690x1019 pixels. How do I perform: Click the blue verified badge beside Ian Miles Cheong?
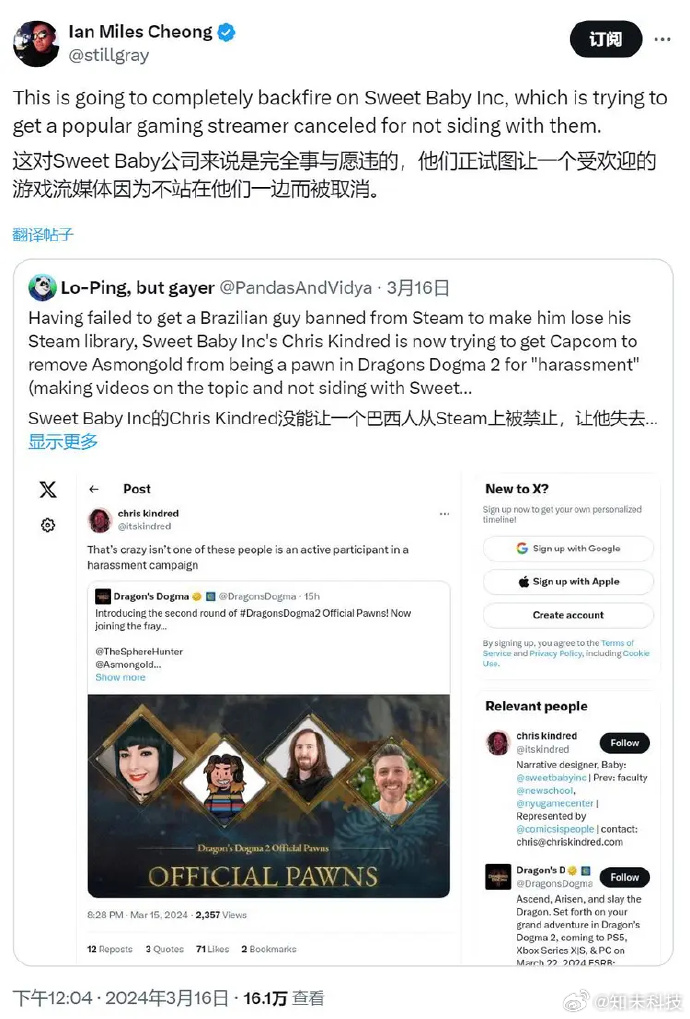point(226,31)
